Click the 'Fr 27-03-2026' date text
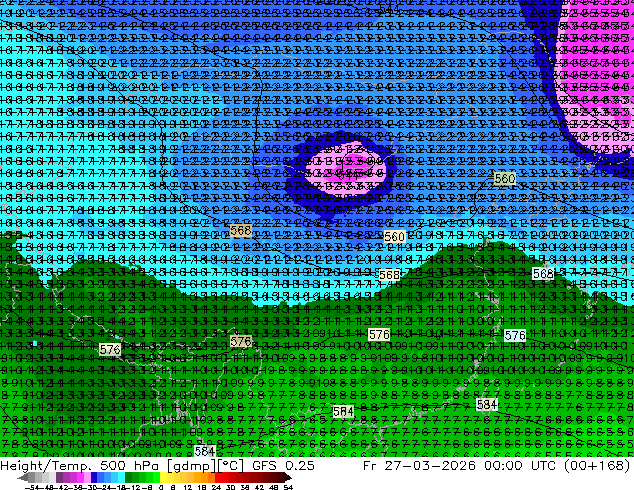 click(419, 465)
